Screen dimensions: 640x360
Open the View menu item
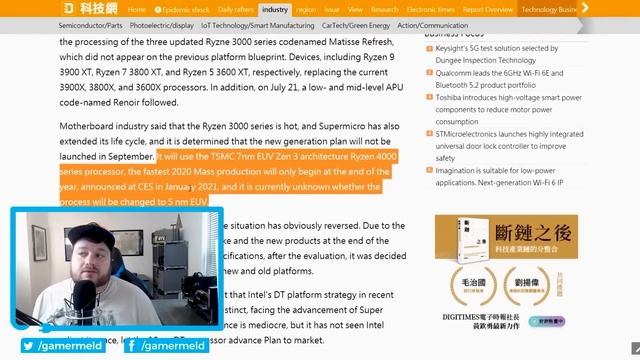point(355,9)
